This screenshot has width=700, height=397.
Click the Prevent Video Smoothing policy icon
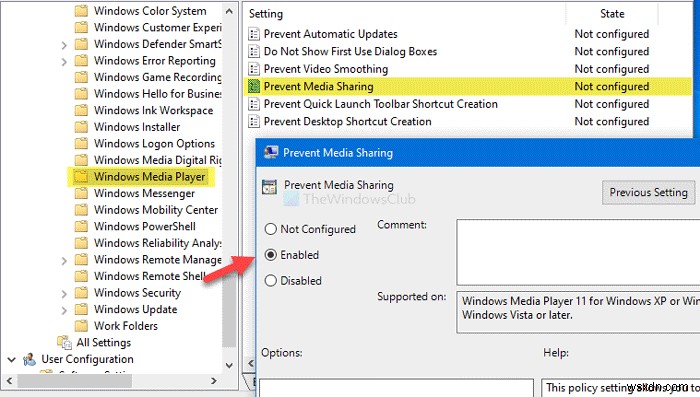254,69
